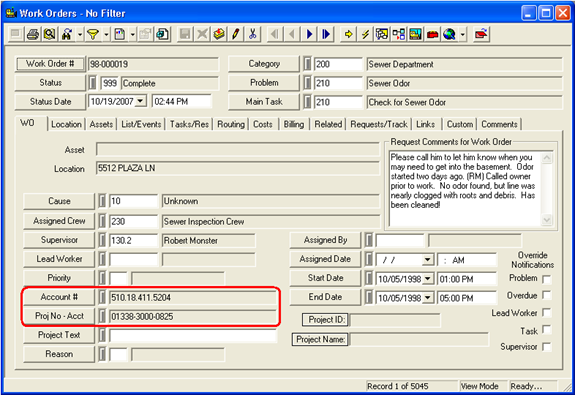Tick the Task notification checkbox

point(547,330)
